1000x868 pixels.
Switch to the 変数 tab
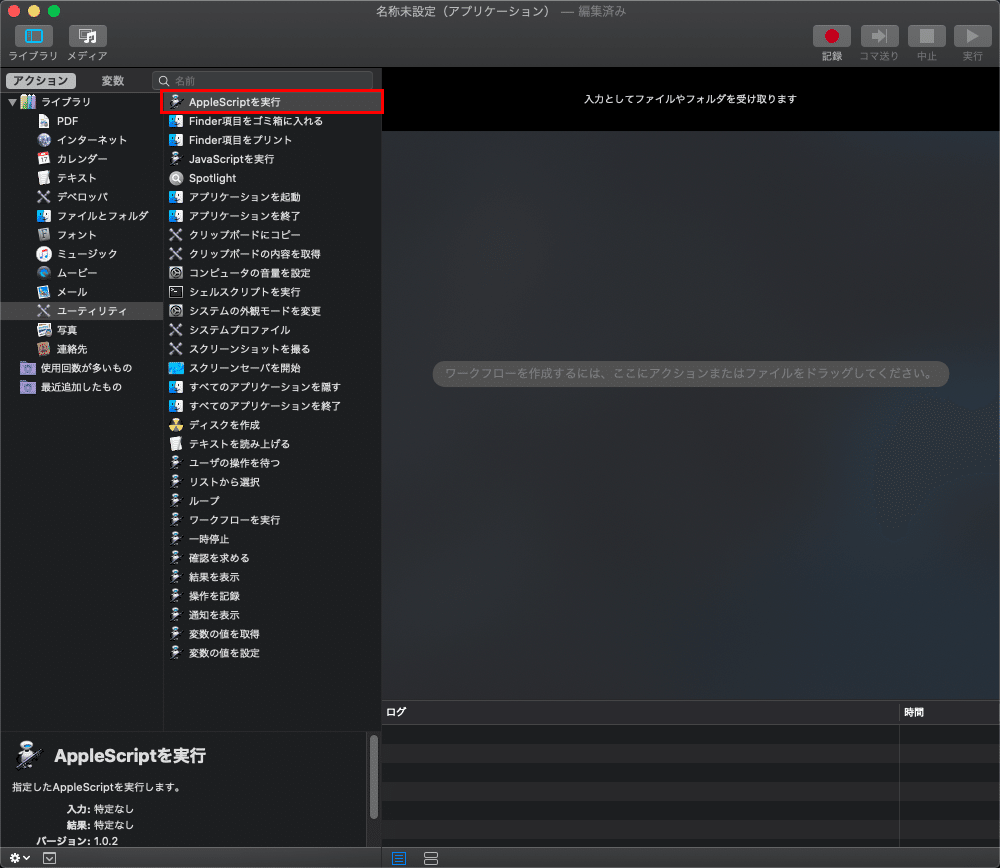tap(112, 81)
